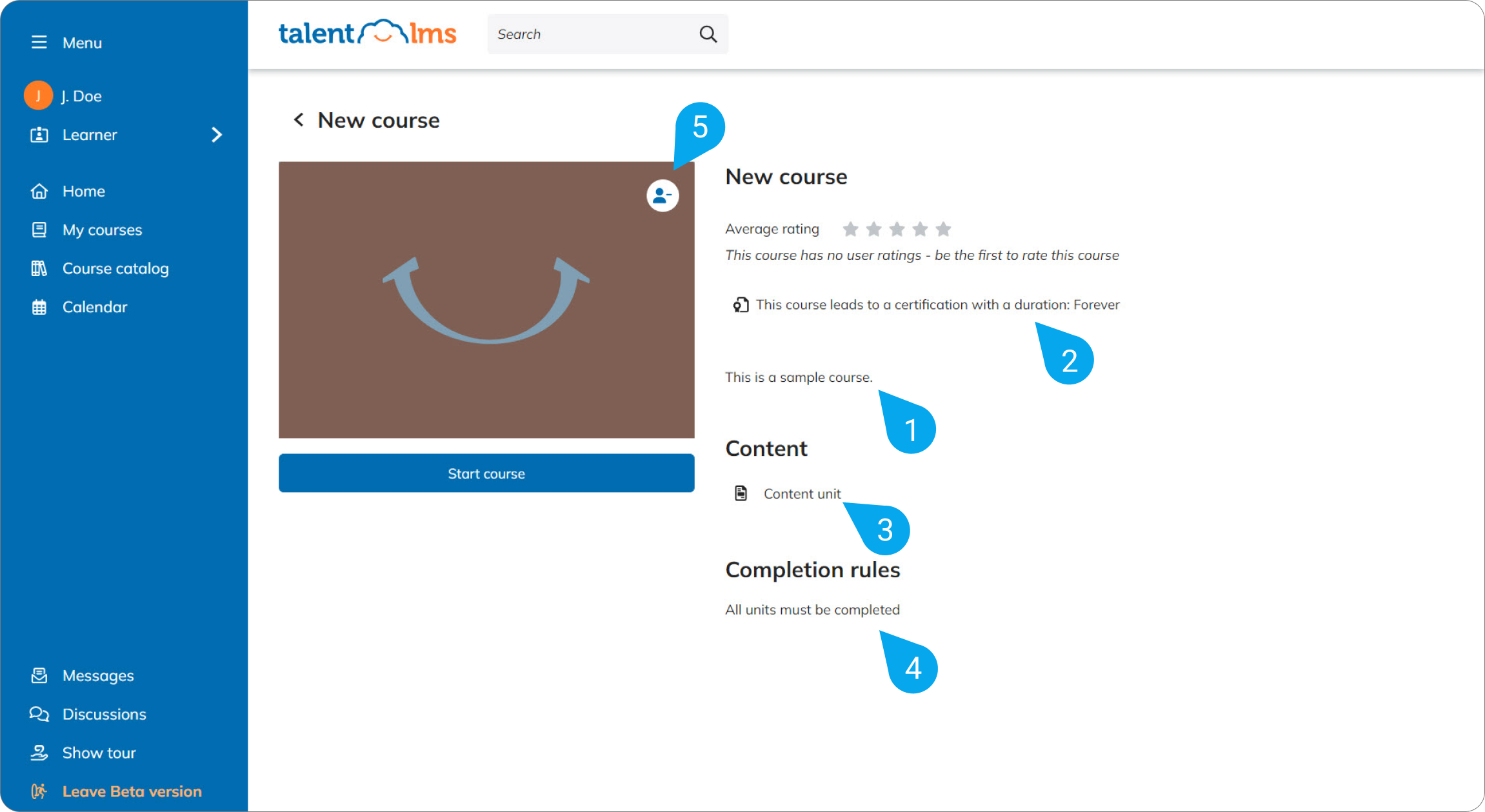Open the J. Doe profile avatar
1485x812 pixels.
(38, 95)
